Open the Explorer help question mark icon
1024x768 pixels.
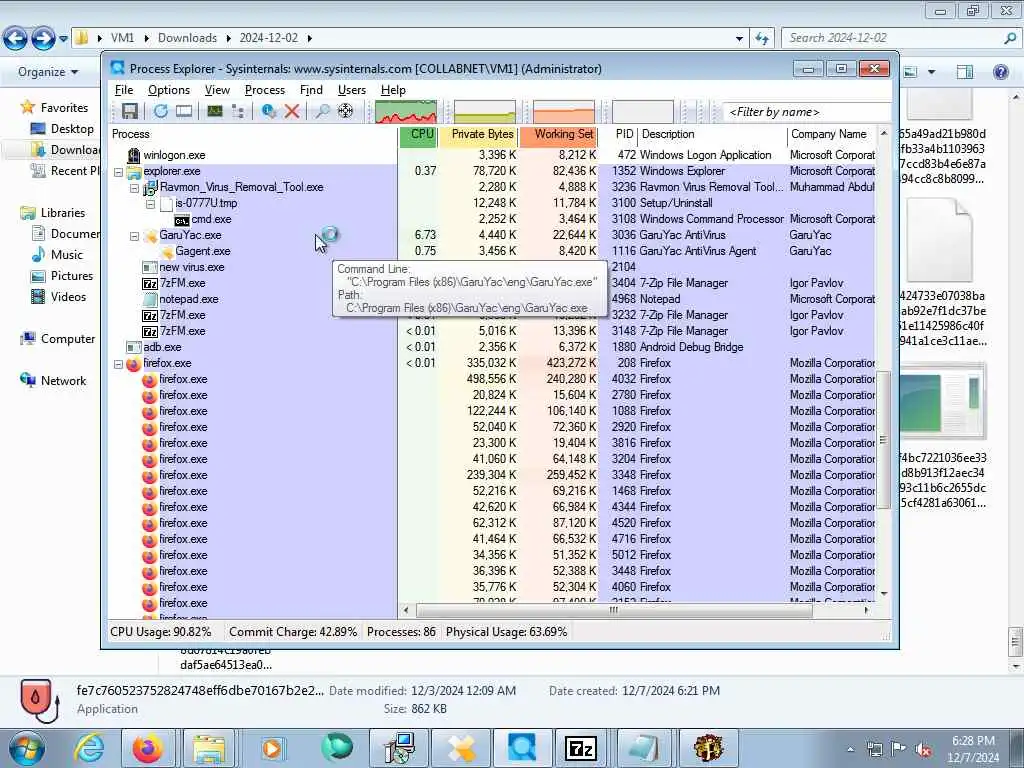click(1000, 72)
